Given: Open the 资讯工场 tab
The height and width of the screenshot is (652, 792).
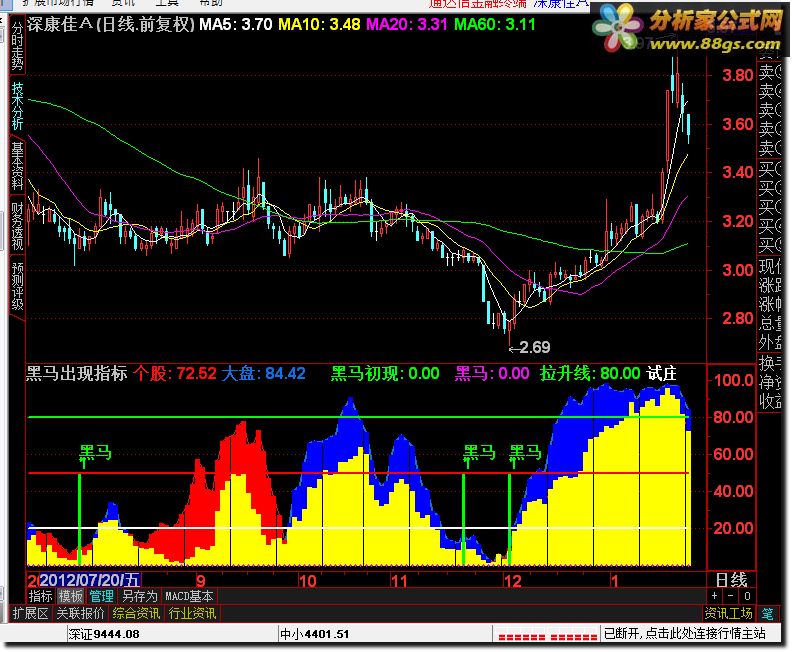Looking at the screenshot, I should point(728,614).
